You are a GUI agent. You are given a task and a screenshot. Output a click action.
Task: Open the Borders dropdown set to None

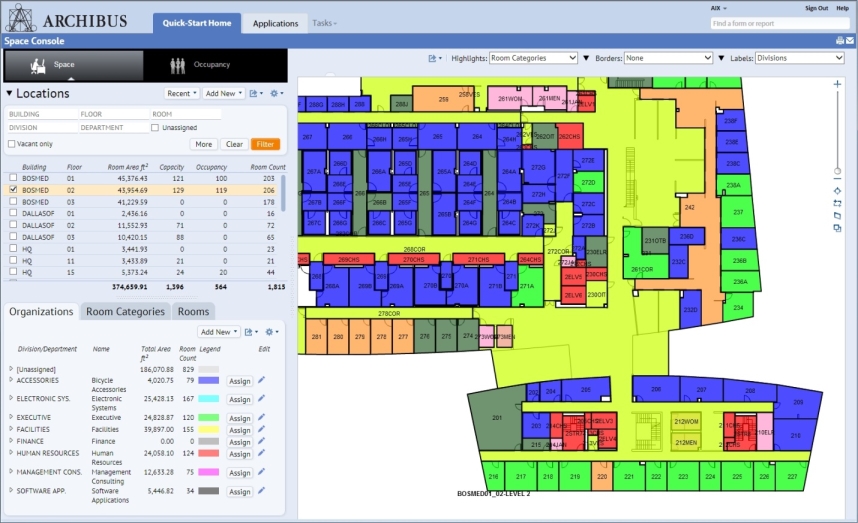[x=668, y=58]
